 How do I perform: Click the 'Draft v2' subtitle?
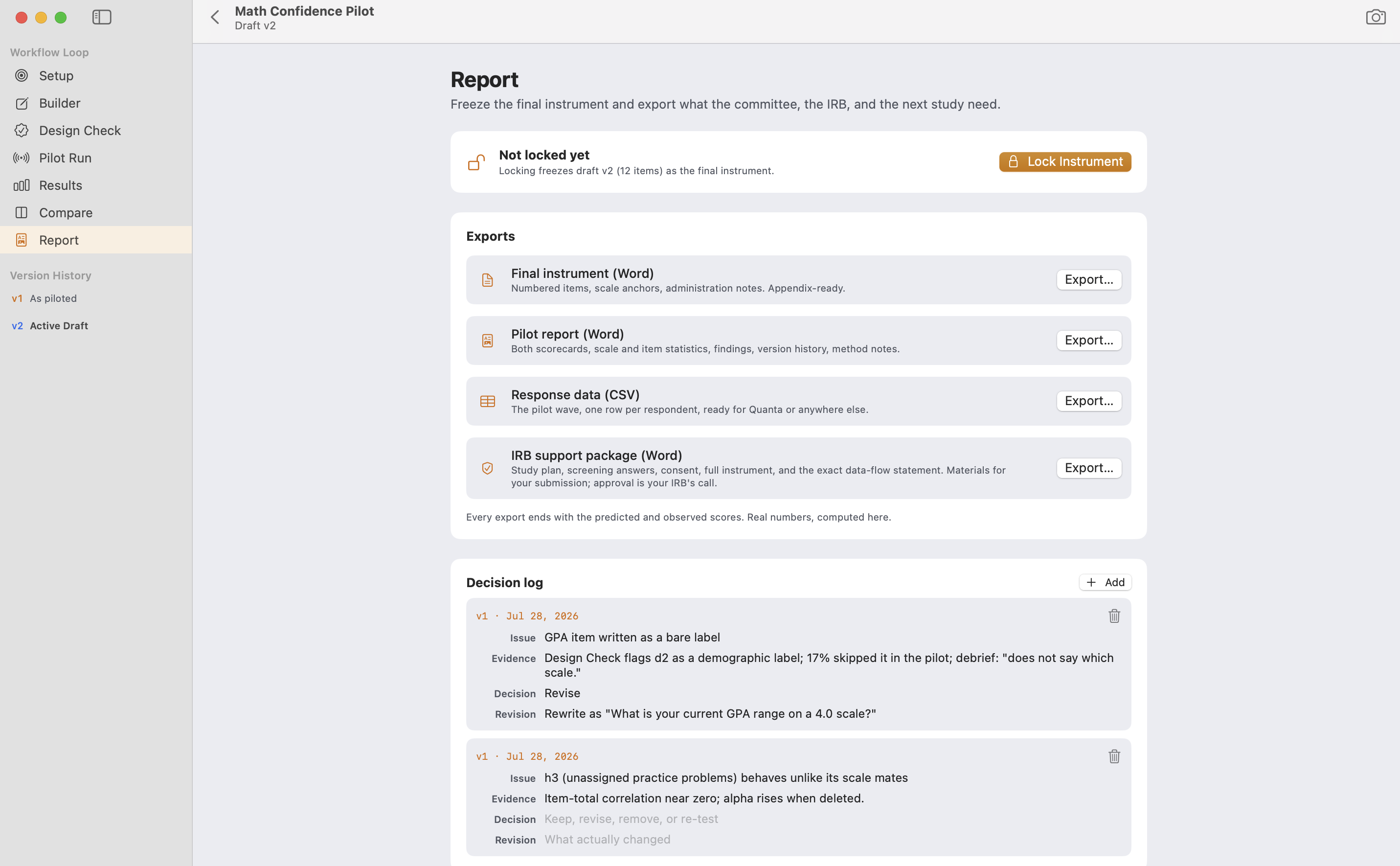tap(255, 26)
